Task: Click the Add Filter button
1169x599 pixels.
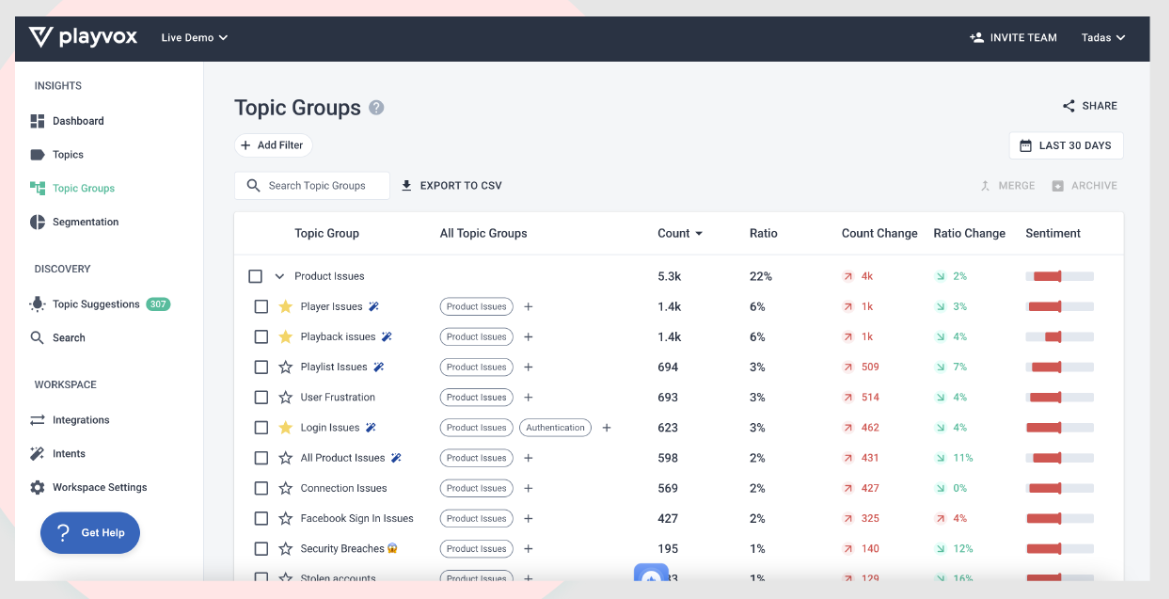Action: [x=273, y=145]
